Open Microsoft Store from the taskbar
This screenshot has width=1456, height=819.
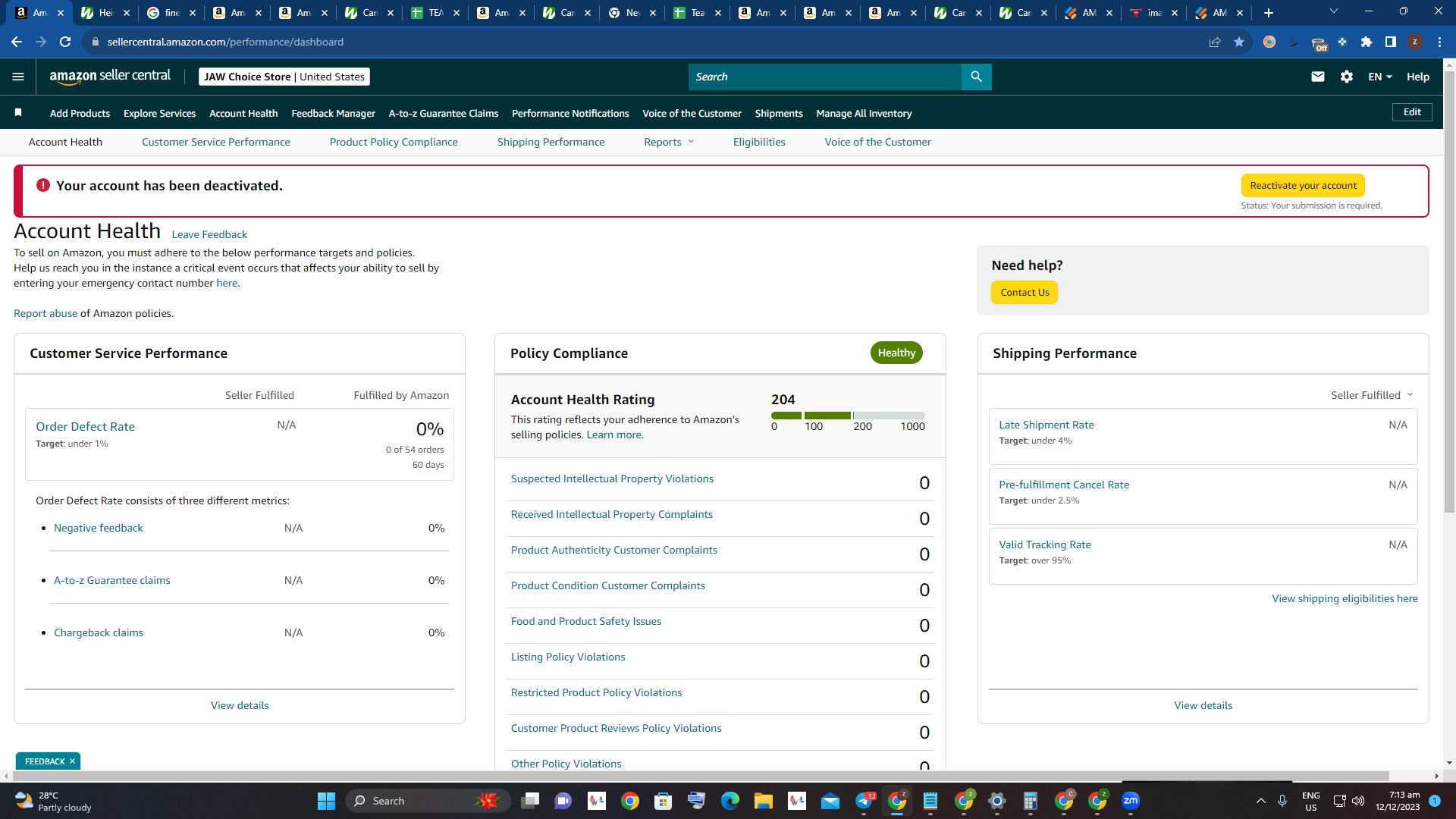coord(664,801)
